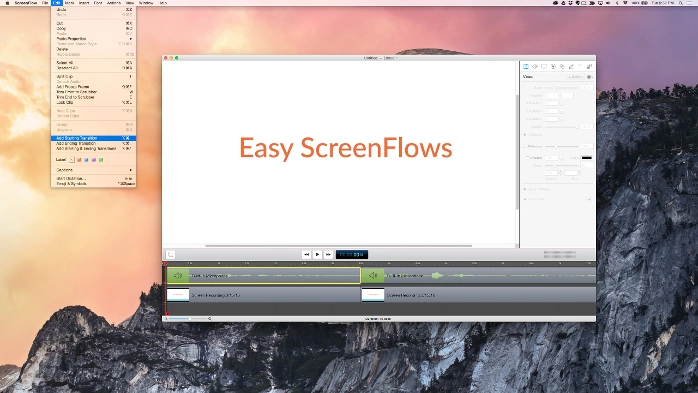The image size is (698, 393).
Task: Select Add Starting & Ending Transitions
Action: (93, 149)
